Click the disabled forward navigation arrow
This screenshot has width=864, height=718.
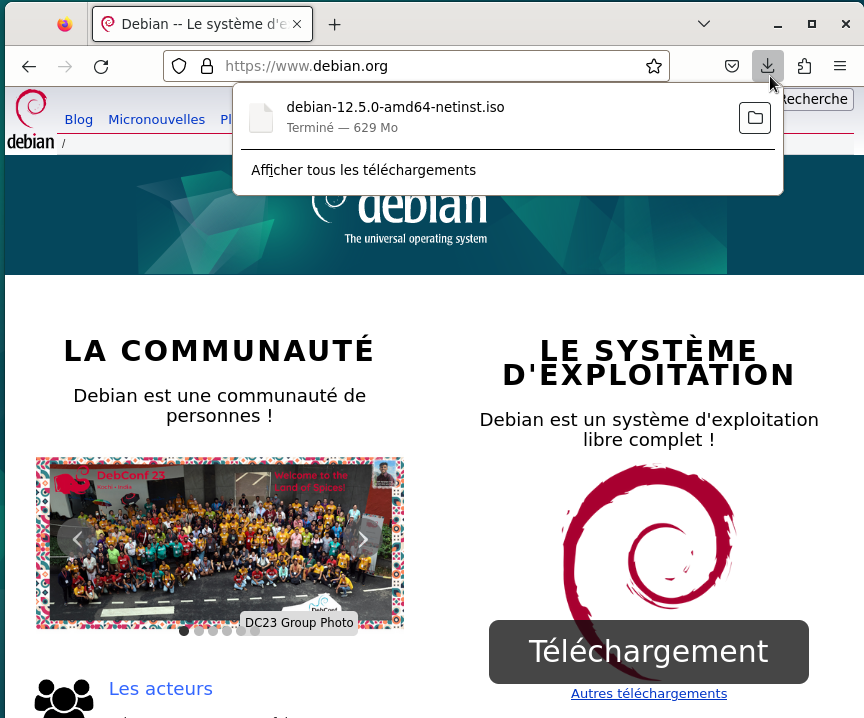click(65, 67)
